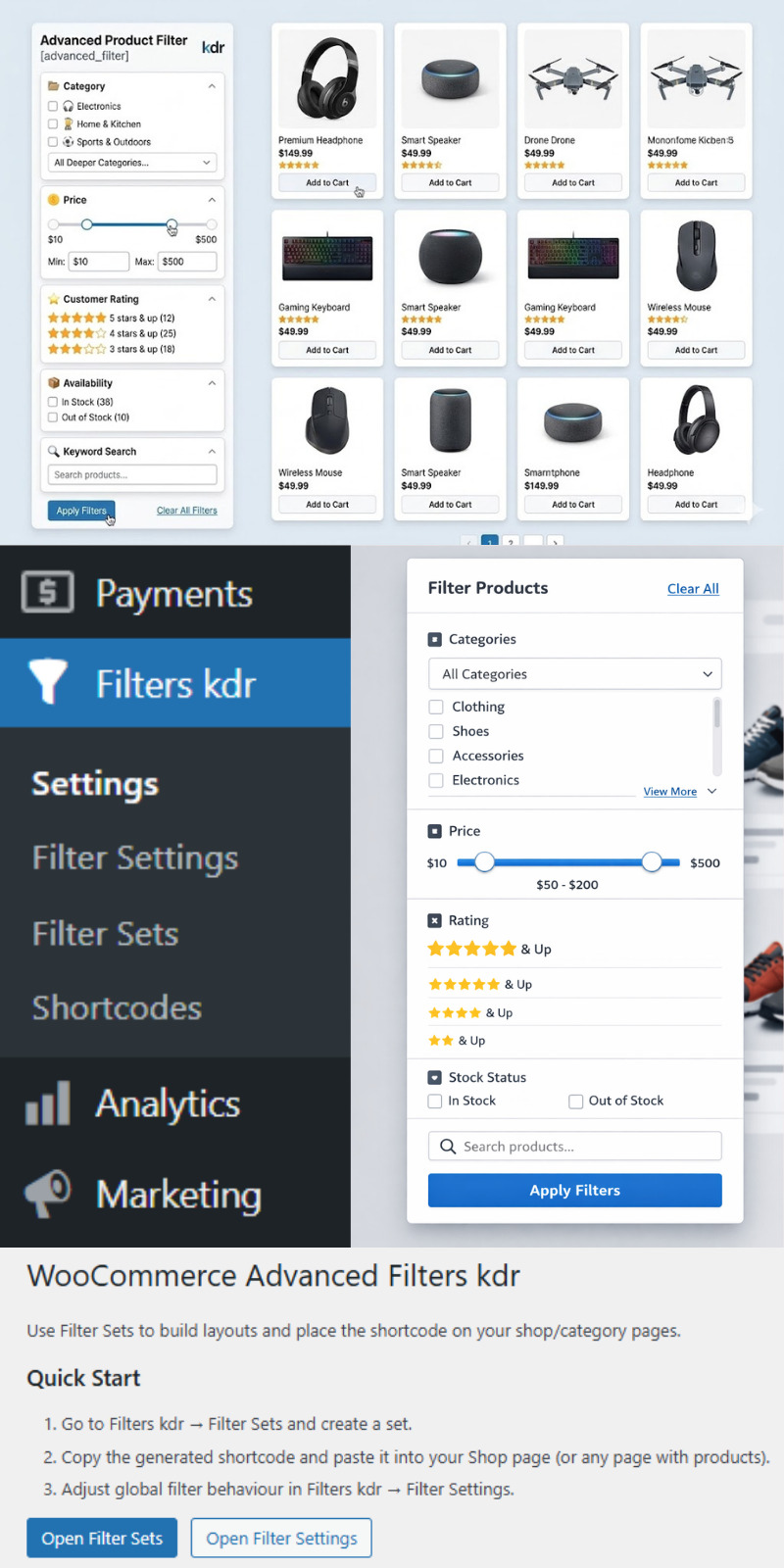This screenshot has width=784, height=1568.
Task: Click the Open Filter Sets button
Action: coord(102,1538)
